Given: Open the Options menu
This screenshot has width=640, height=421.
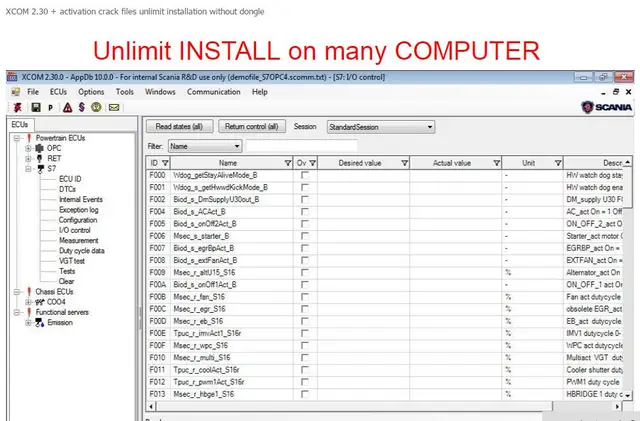Looking at the screenshot, I should coord(91,92).
